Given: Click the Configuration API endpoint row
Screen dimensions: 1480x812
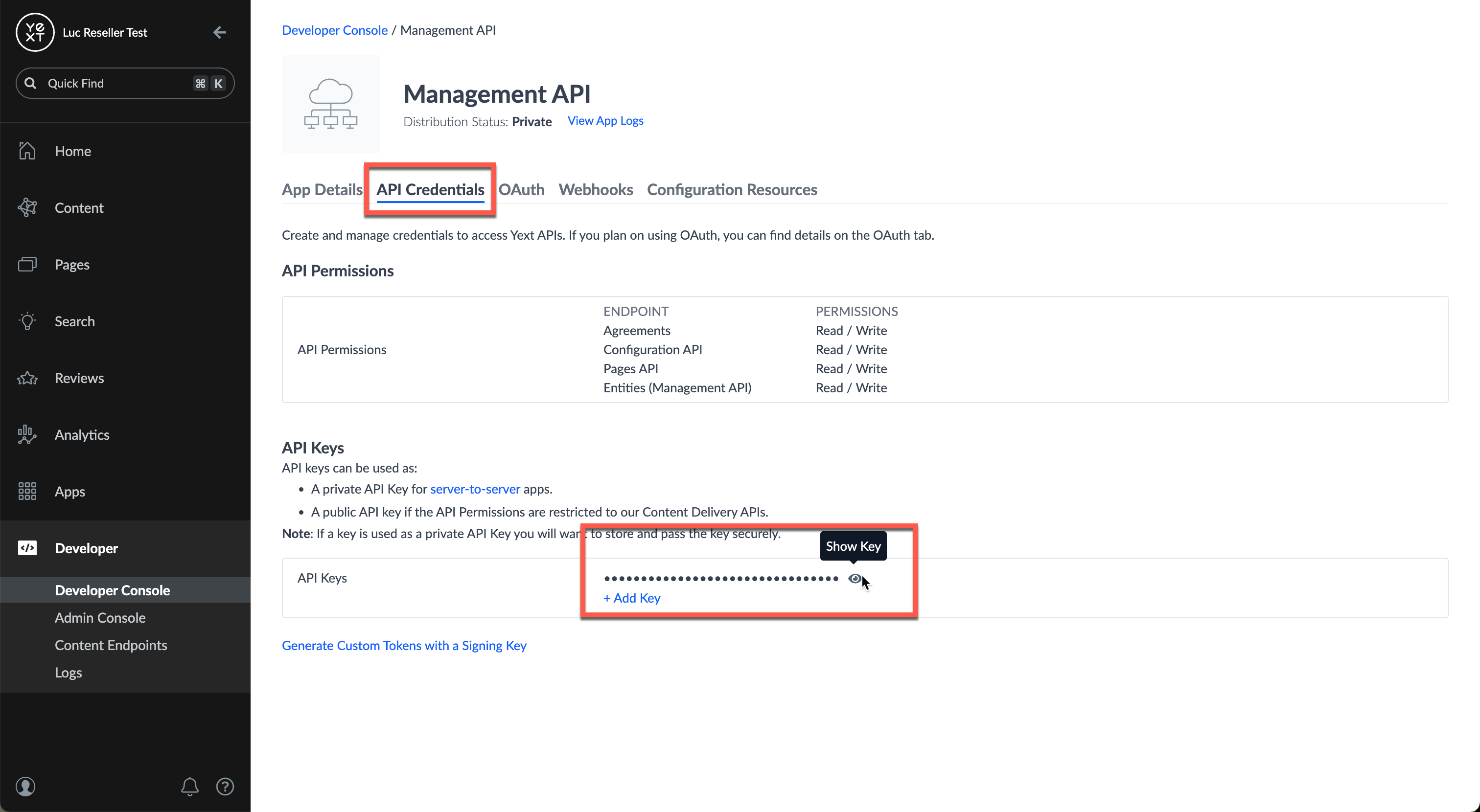Looking at the screenshot, I should (745, 349).
